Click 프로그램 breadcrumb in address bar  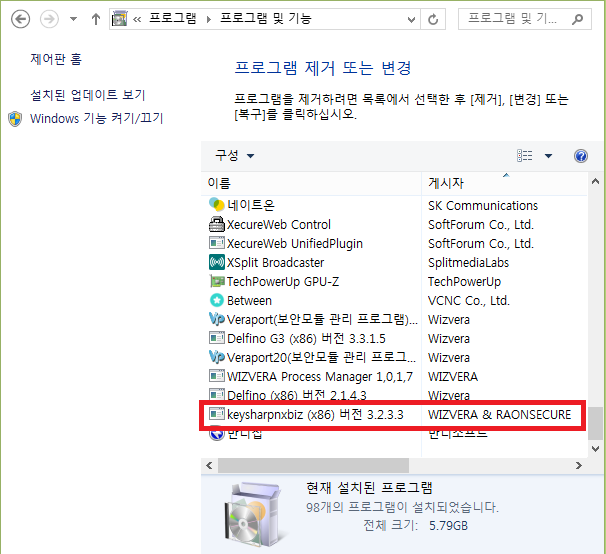pos(172,19)
